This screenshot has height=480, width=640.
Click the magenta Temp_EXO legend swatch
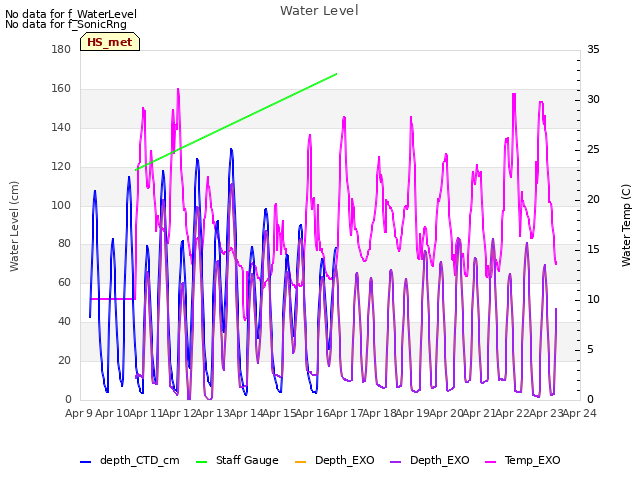tap(491, 462)
